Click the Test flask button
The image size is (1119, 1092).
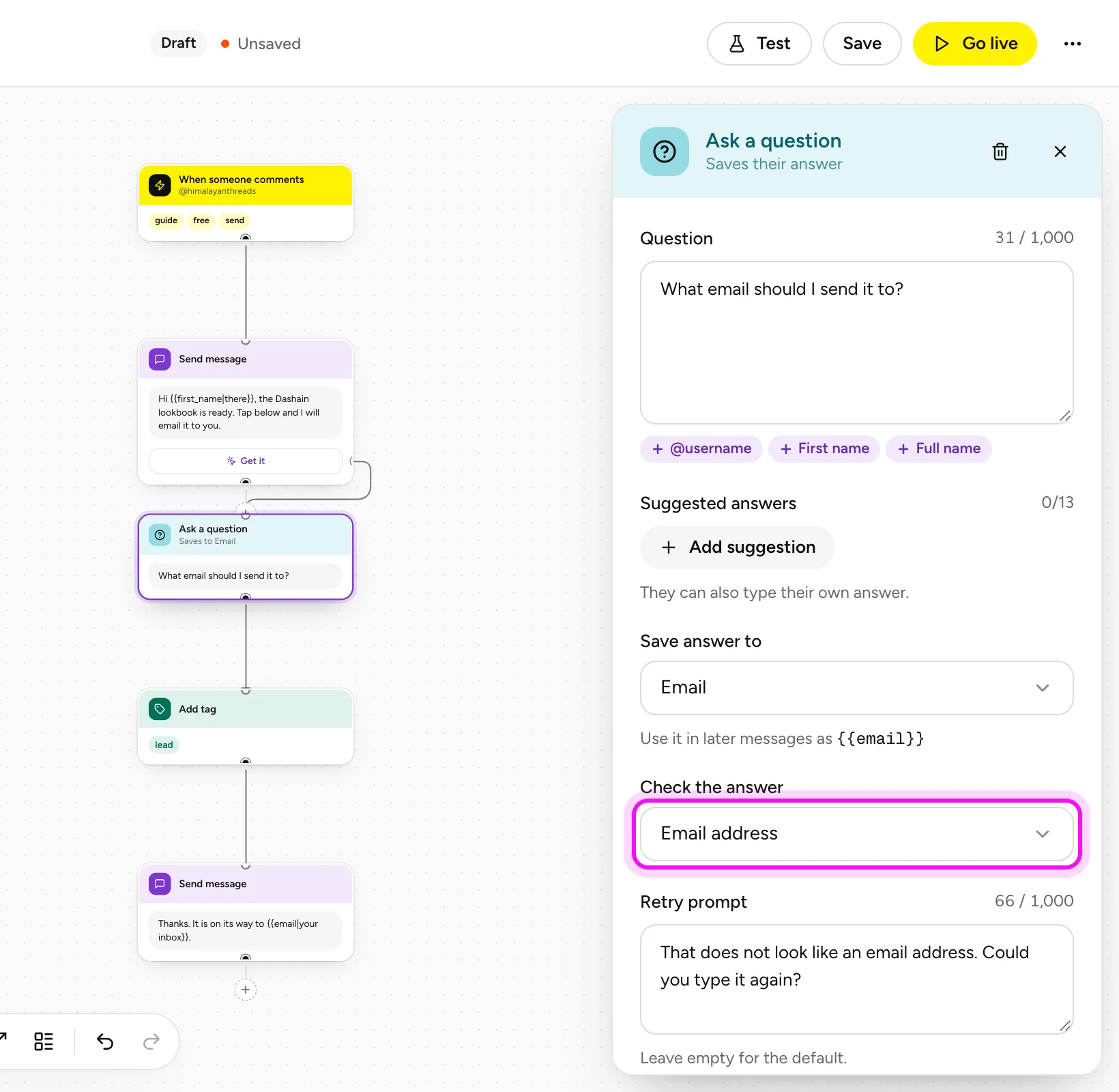759,44
